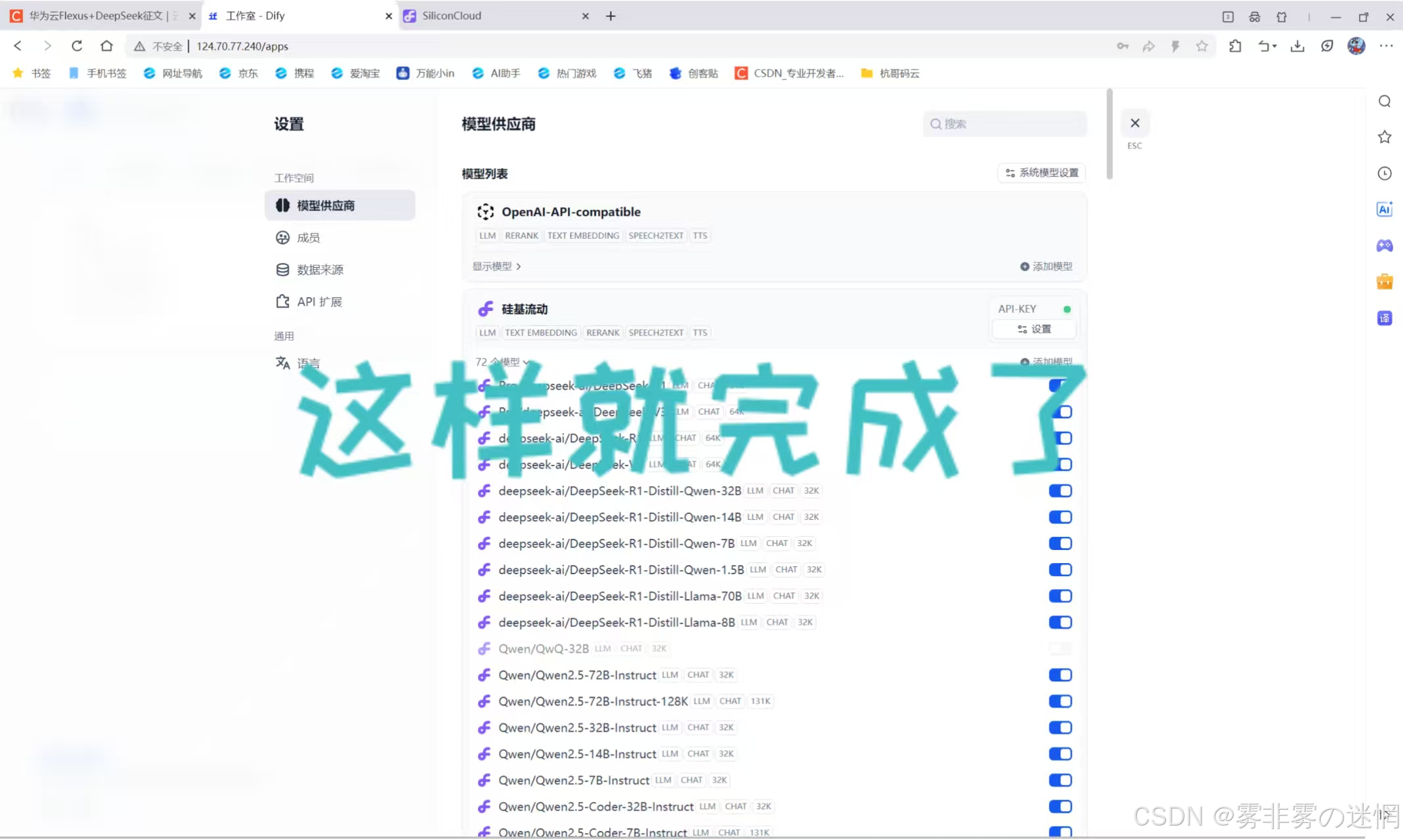The image size is (1403, 840).
Task: Toggle DeepSeek-R1-Distill-Qwen-14B model switch
Action: point(1060,517)
